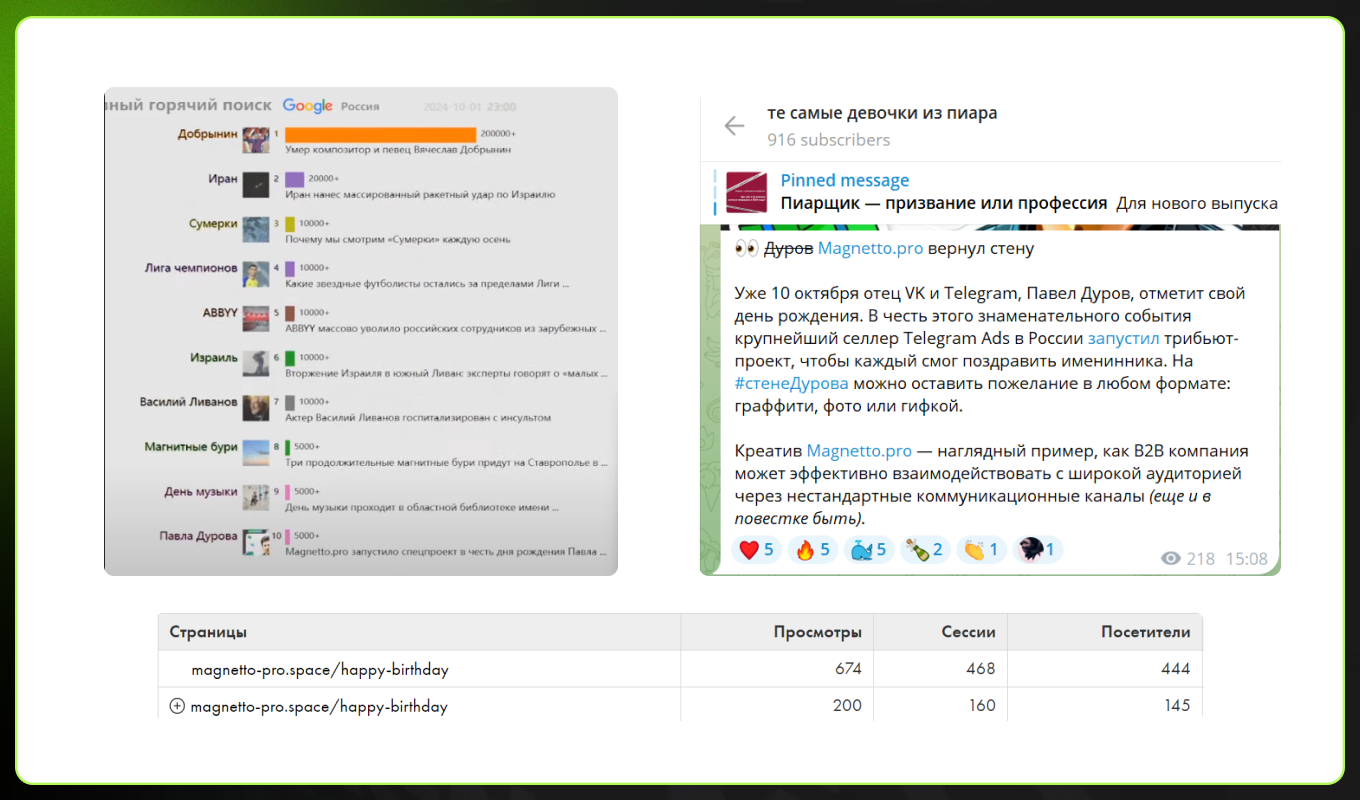Open headline "Умер композитор и певец Вячеслав Добрынин"
Screen dimensions: 1360x800
(x=398, y=150)
